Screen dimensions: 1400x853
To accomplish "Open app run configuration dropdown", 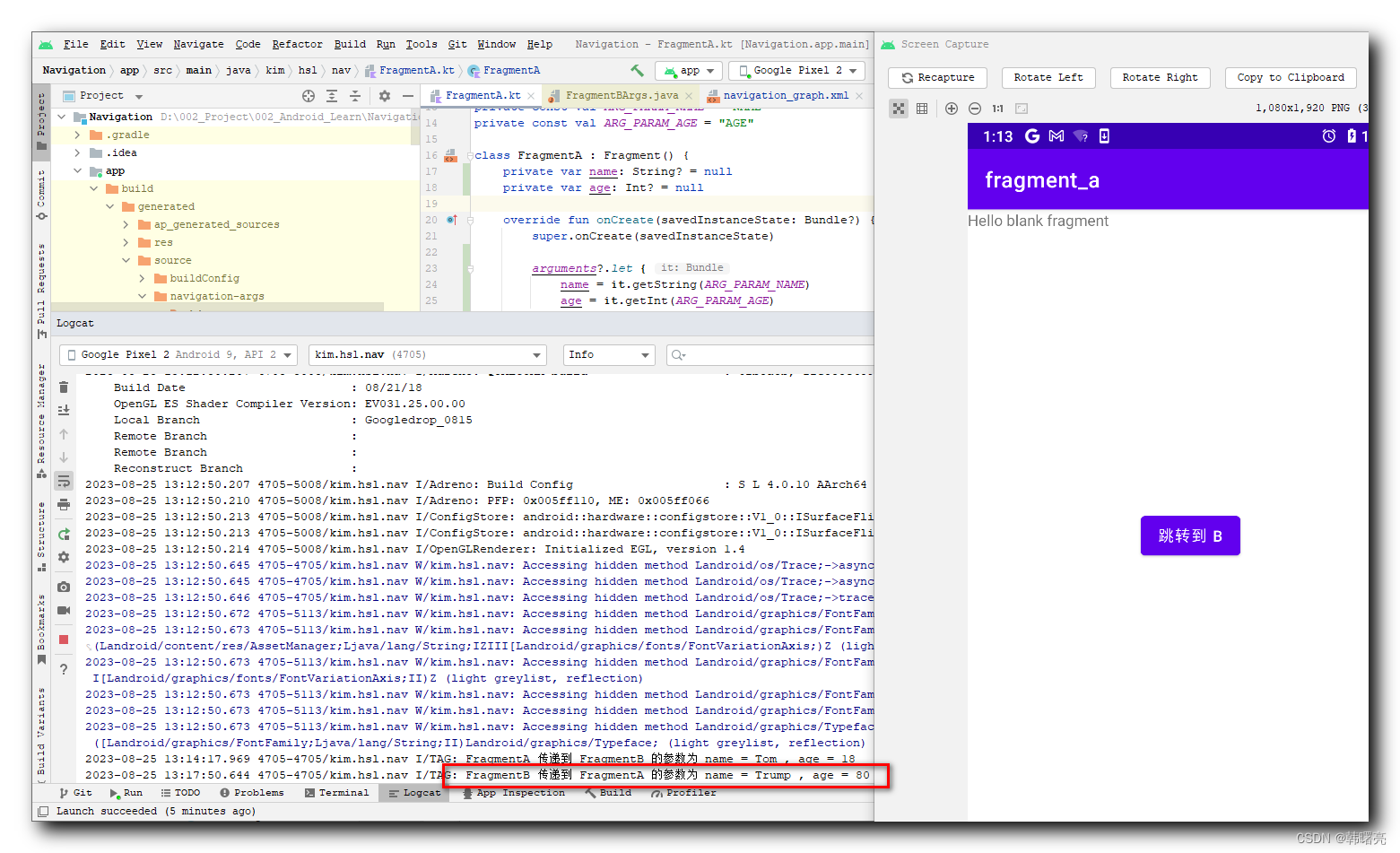I will coord(689,70).
